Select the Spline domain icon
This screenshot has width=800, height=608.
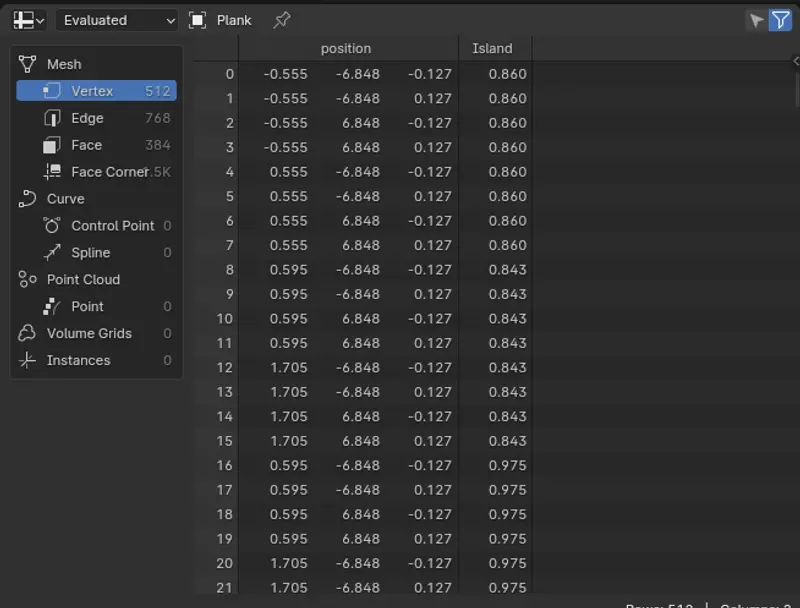coord(52,253)
